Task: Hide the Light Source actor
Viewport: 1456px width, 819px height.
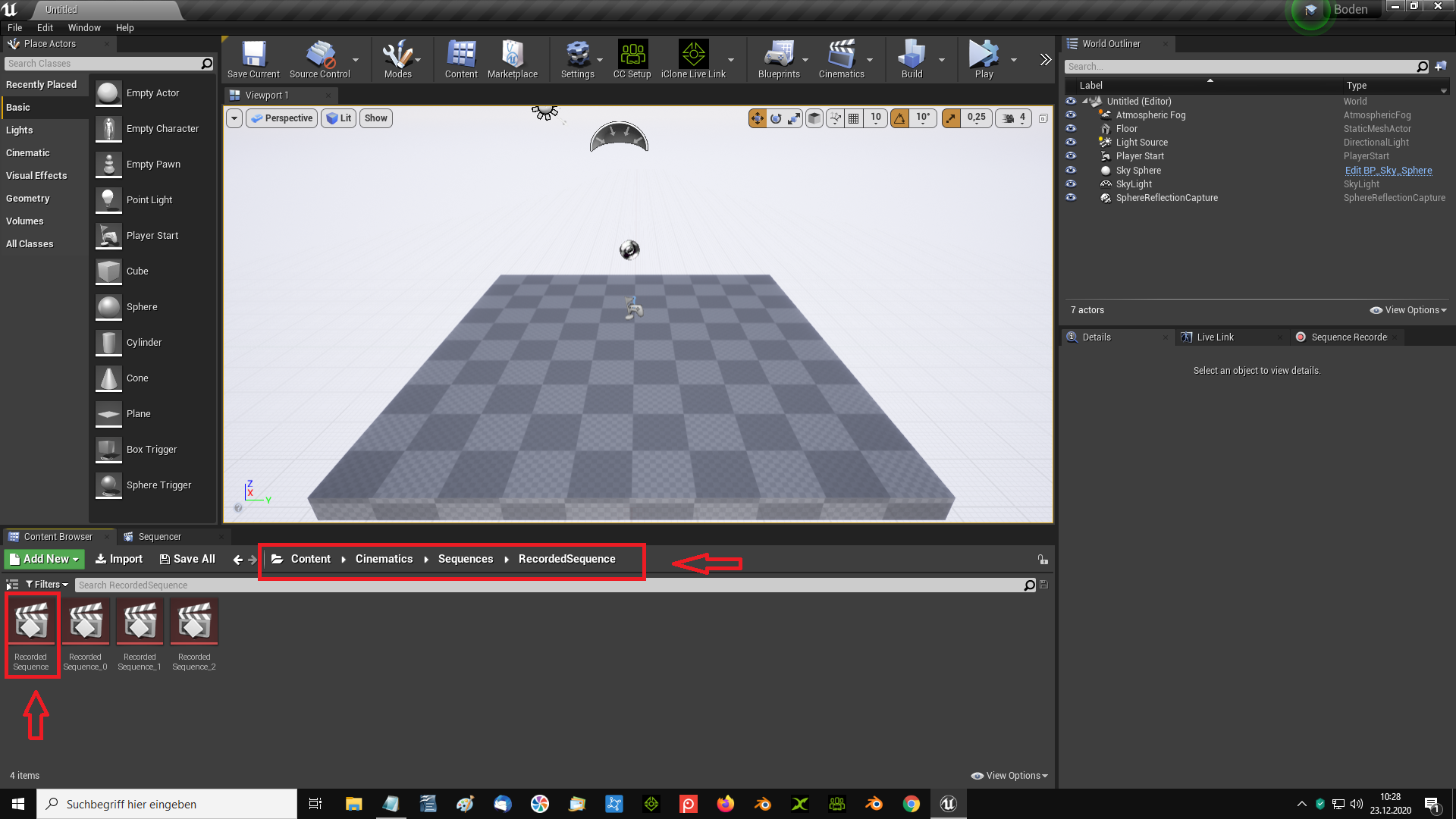Action: [1071, 143]
